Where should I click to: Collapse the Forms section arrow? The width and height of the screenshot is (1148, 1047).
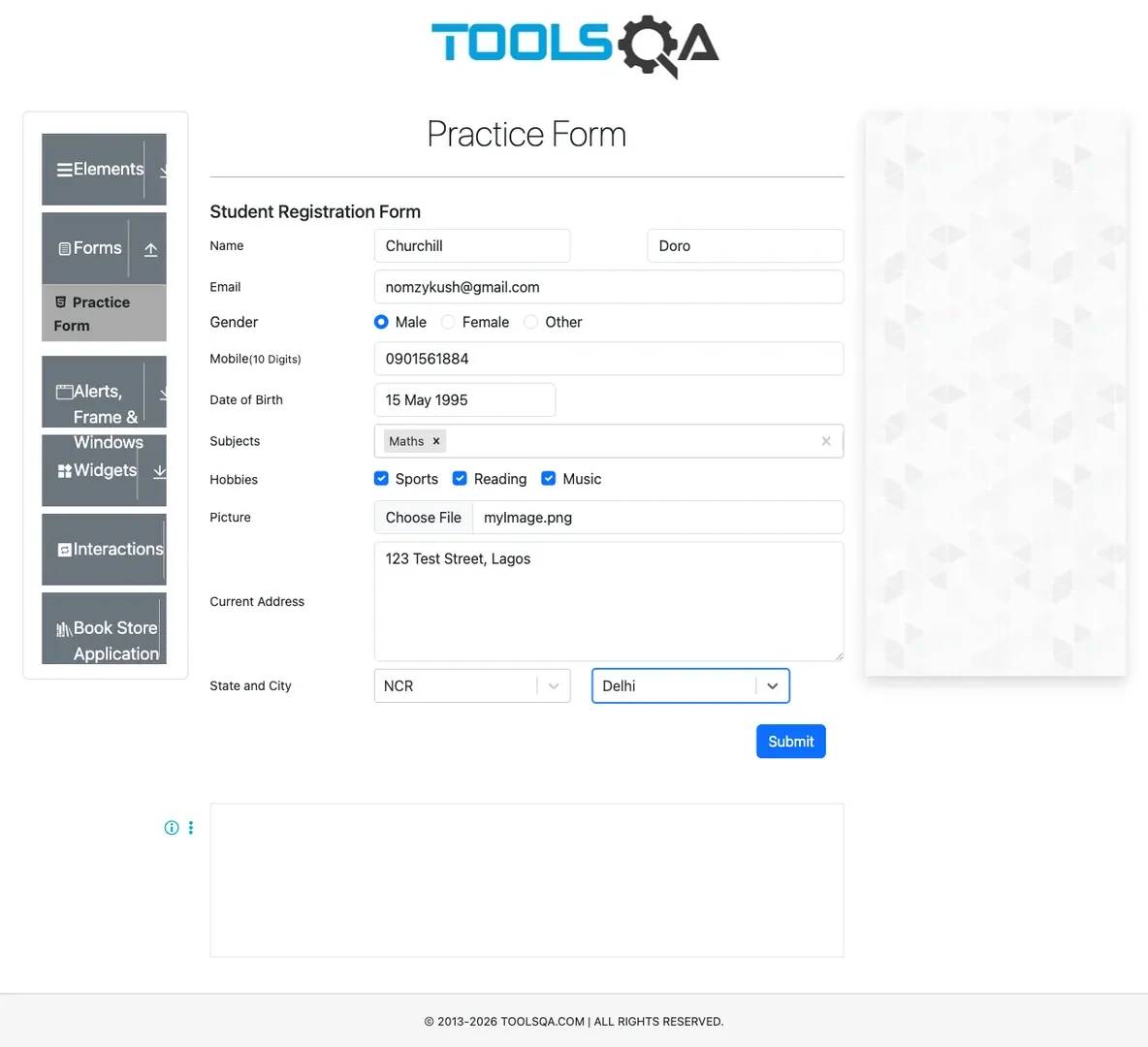coord(151,250)
